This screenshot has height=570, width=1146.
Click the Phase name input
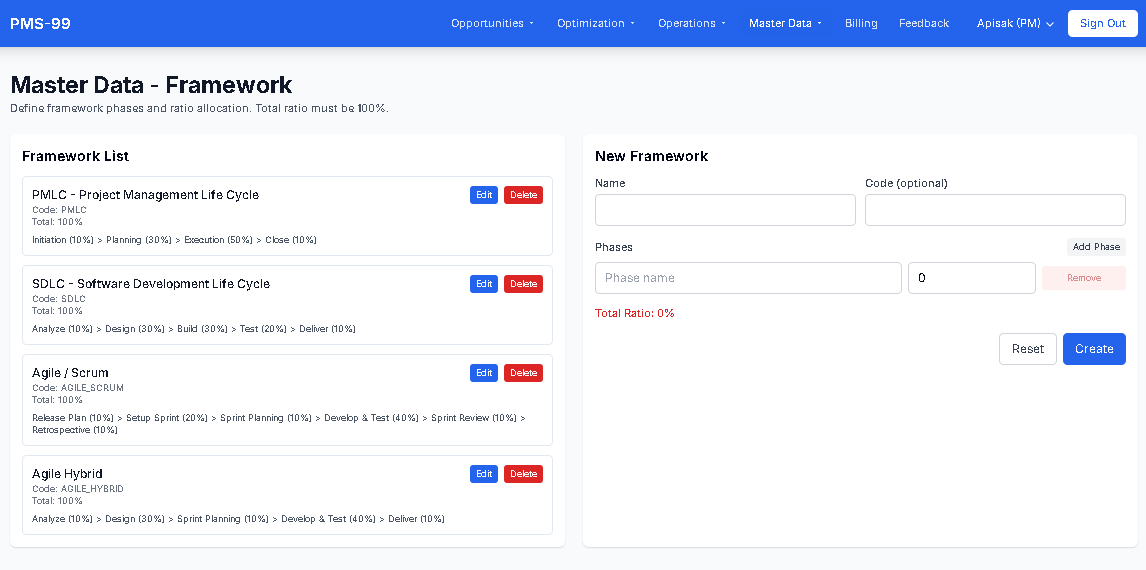tap(748, 278)
